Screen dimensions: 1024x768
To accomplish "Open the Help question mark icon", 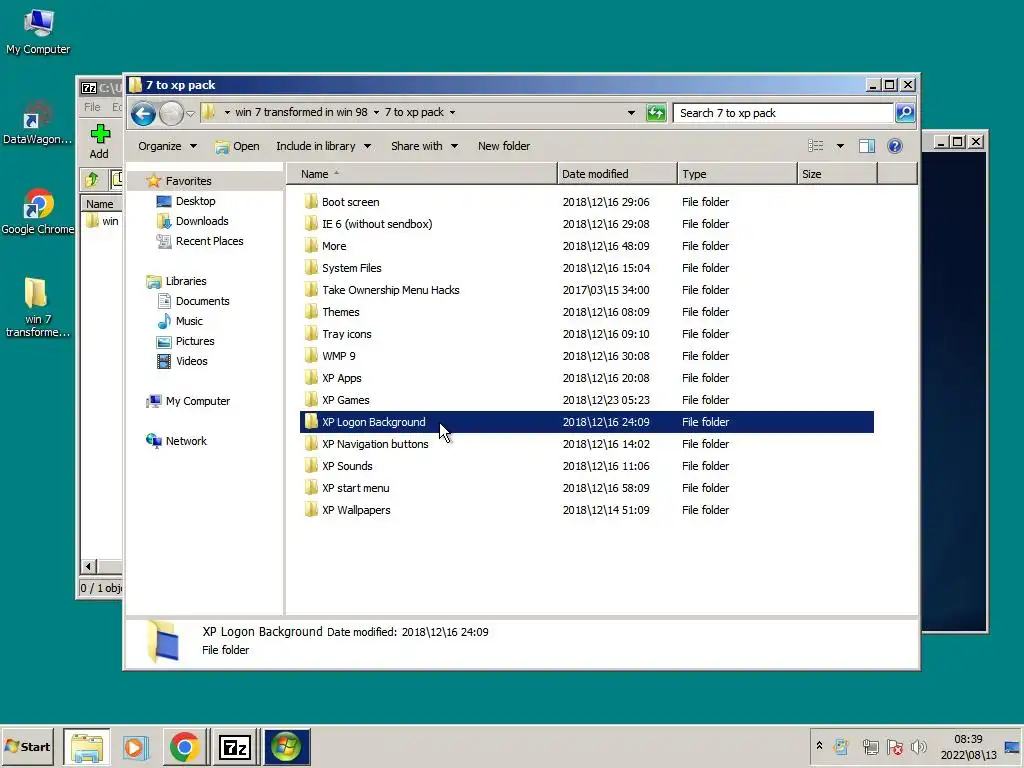I will [895, 146].
